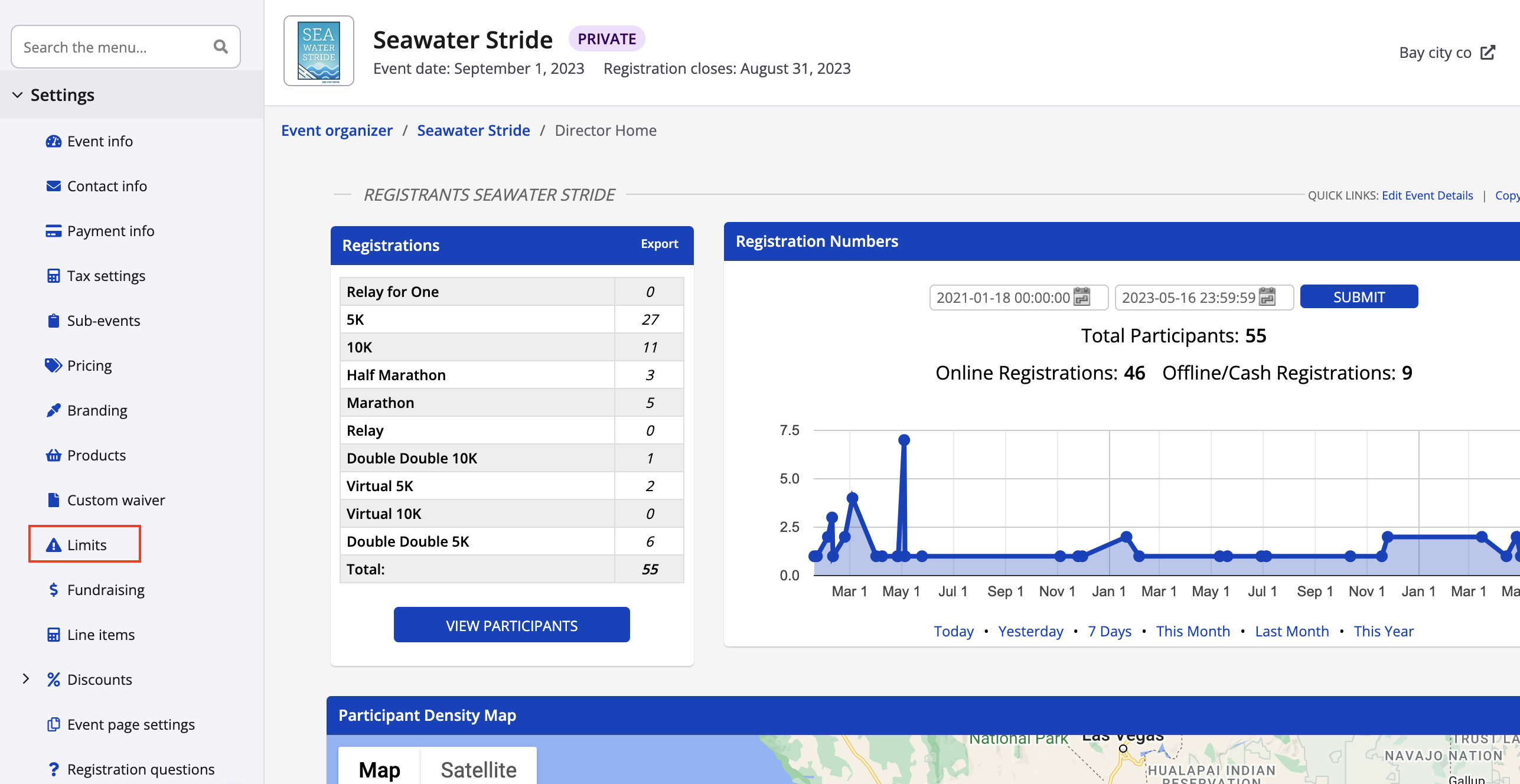The image size is (1520, 784).
Task: Click the search magnifier icon in menu
Action: 220,47
